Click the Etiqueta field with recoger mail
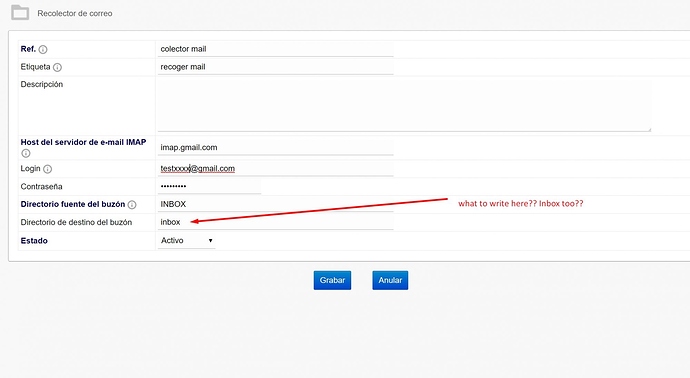Screen dimensions: 690x378 [x=275, y=67]
